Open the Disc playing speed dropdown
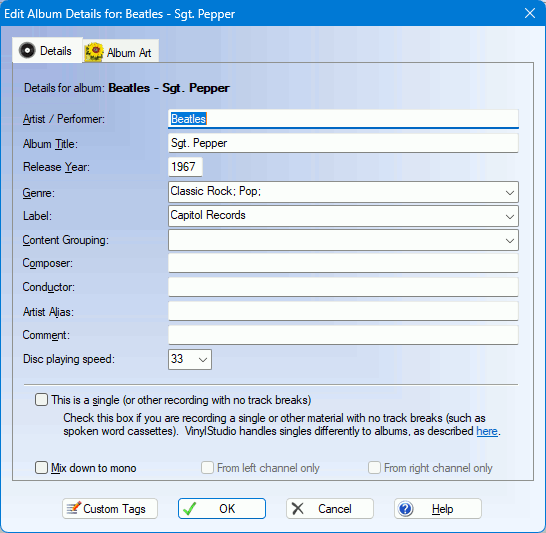546x533 pixels. tap(203, 360)
